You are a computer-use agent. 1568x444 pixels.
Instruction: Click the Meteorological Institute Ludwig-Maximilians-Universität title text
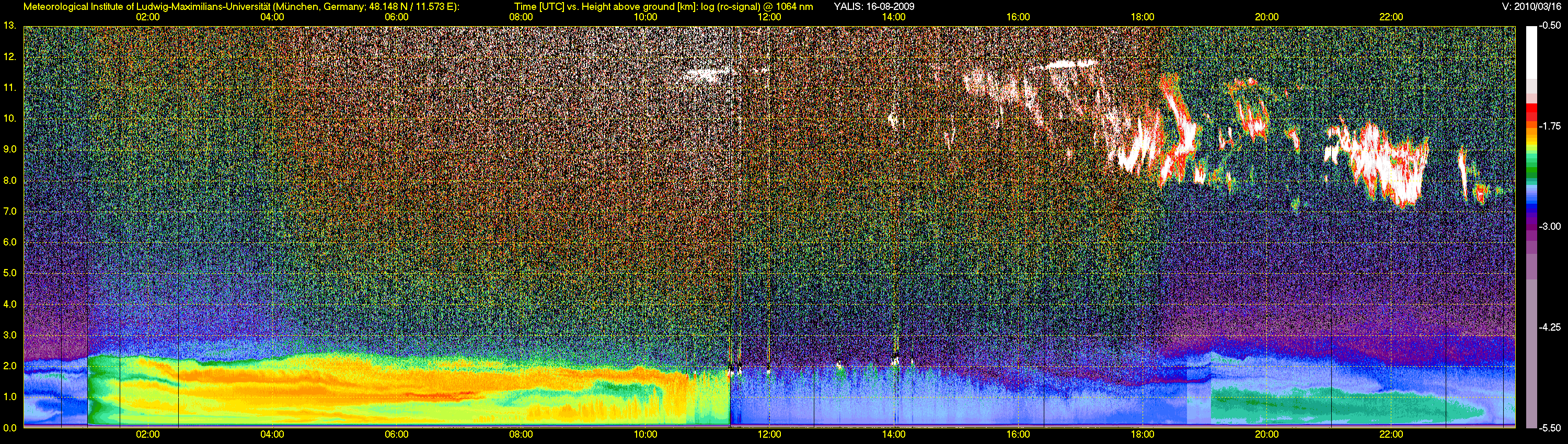241,7
